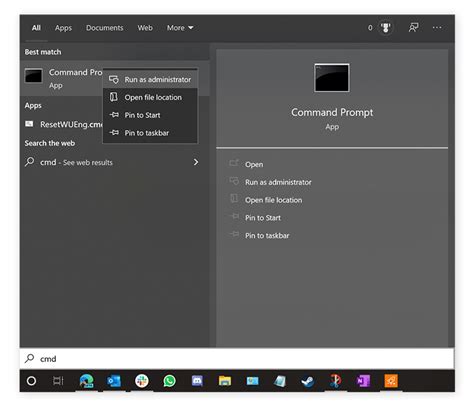
Task: Click the magnifier icon beside cmd web result
Action: point(29,162)
